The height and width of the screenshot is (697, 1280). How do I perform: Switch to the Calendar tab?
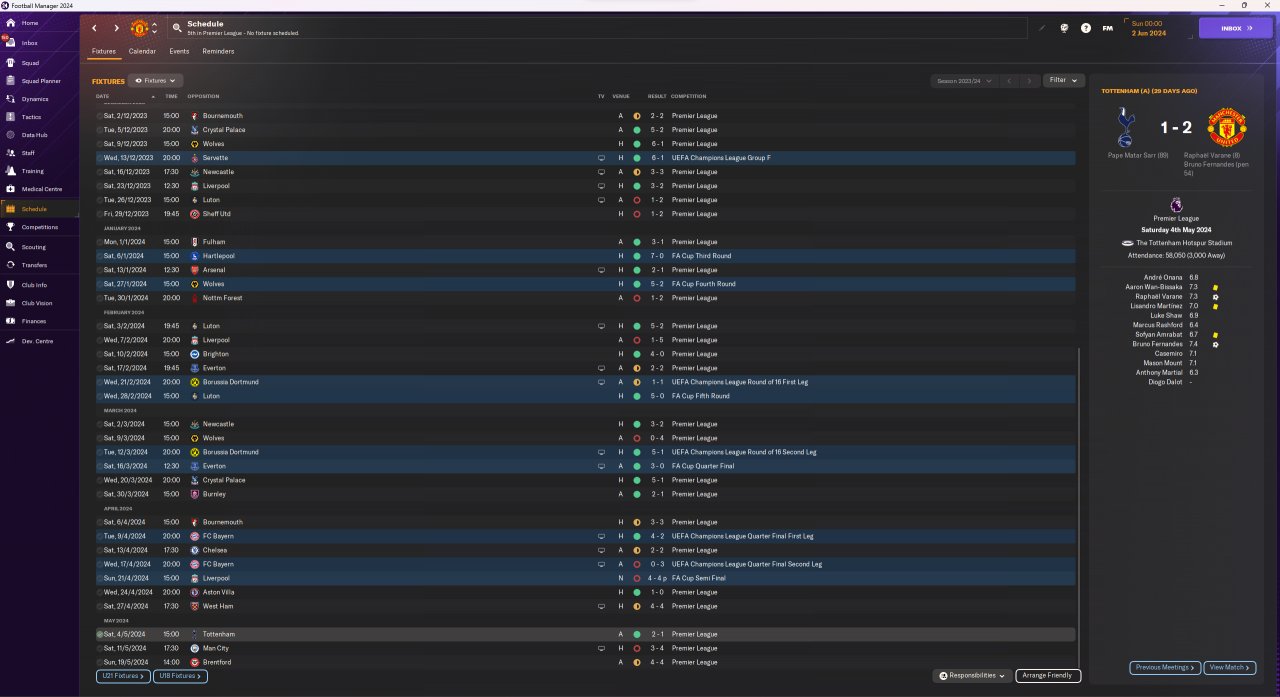[142, 51]
